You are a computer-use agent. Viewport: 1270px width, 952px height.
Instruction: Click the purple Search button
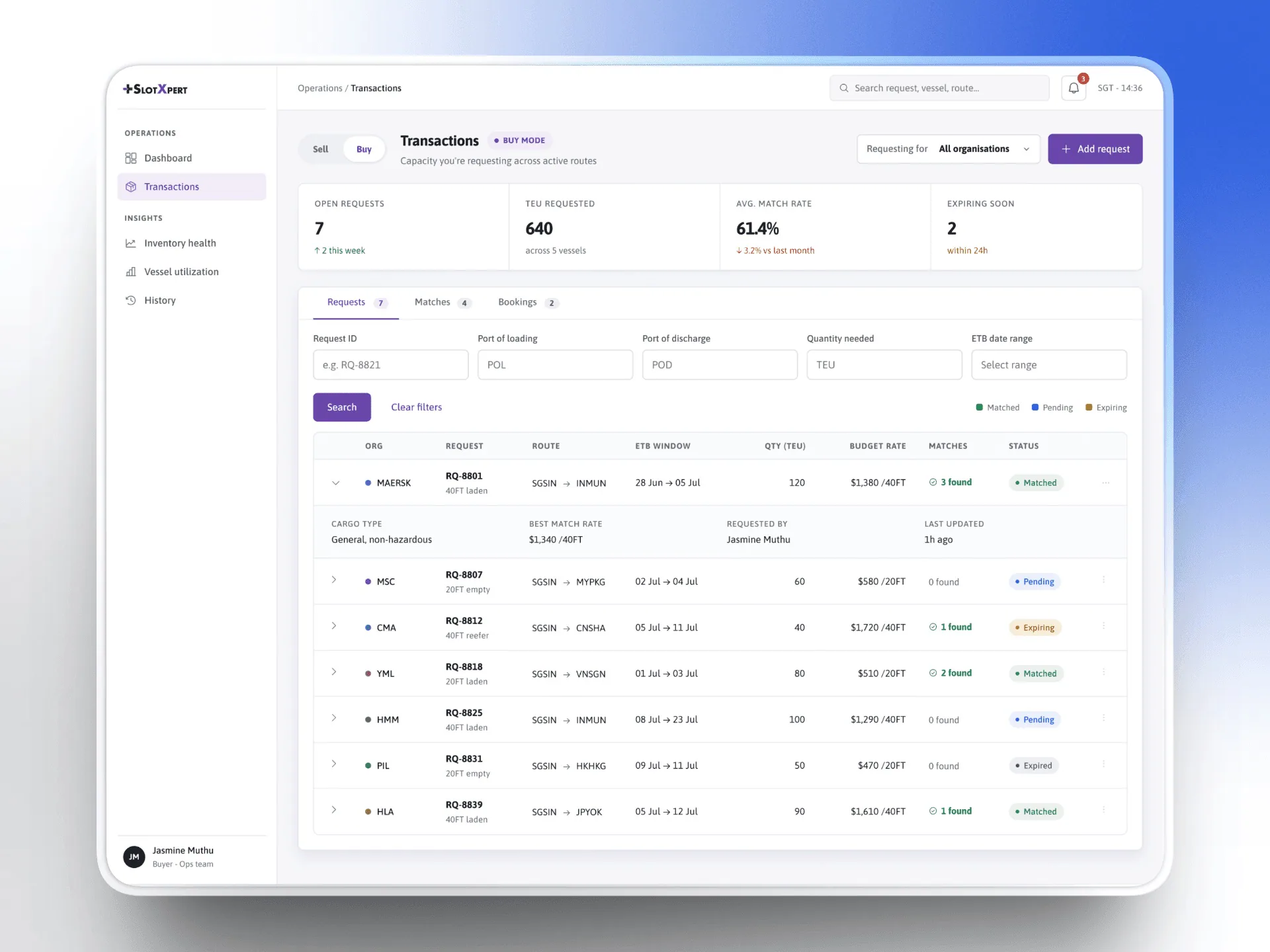[x=342, y=407]
